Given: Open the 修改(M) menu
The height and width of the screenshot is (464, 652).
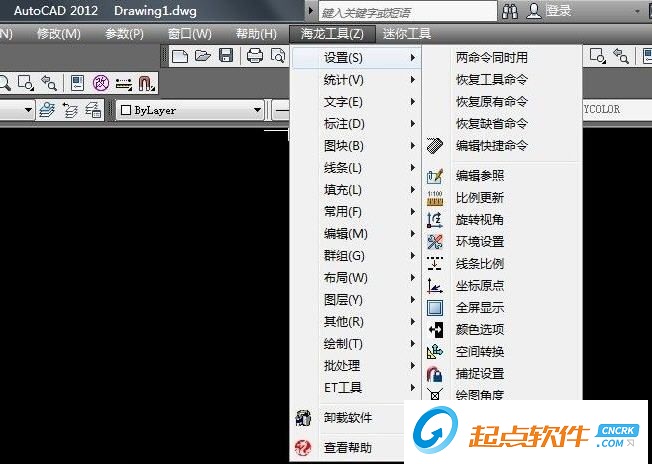Looking at the screenshot, I should (59, 34).
